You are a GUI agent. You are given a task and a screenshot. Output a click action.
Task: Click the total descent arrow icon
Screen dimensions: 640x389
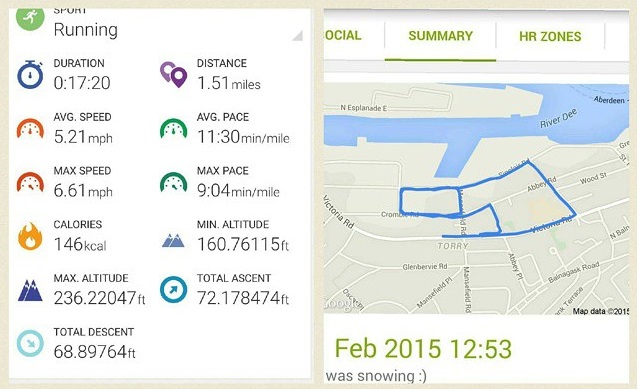[30, 343]
